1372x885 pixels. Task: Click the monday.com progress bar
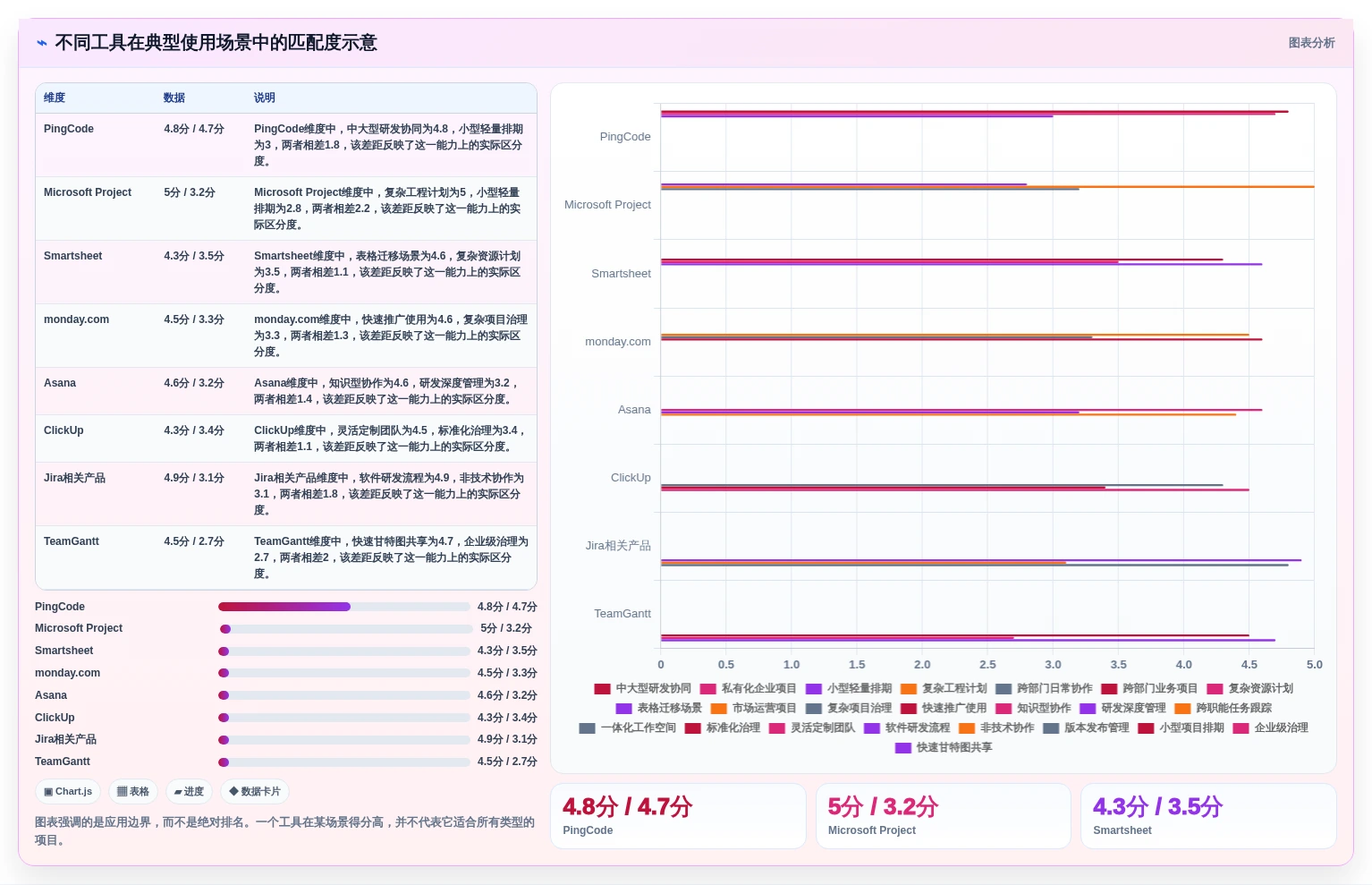coord(344,673)
